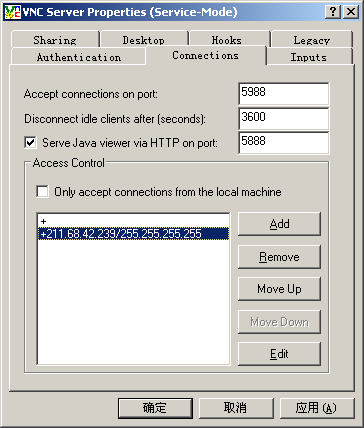Click the Remove button
Viewport: 364px width, 428px height.
click(x=279, y=257)
